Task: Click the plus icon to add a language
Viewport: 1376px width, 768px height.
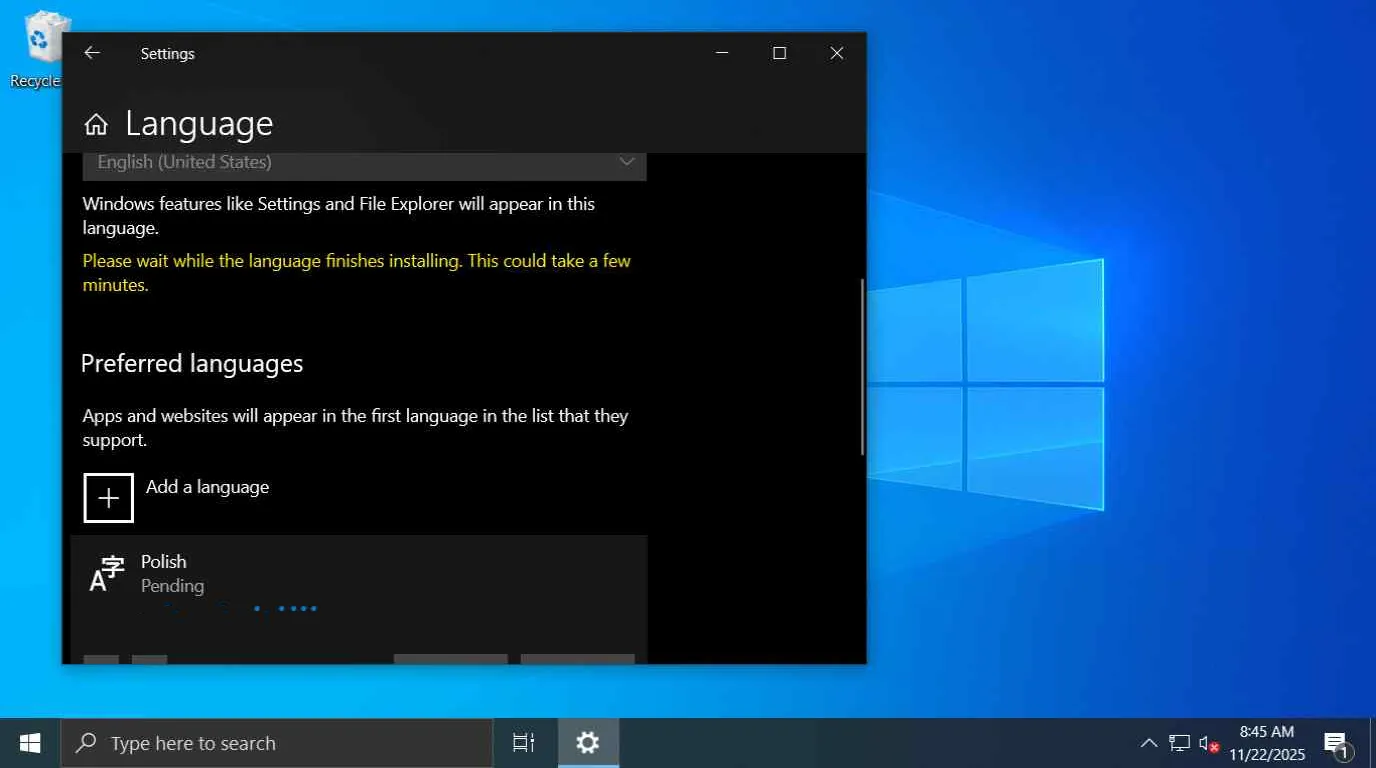Action: (x=108, y=498)
